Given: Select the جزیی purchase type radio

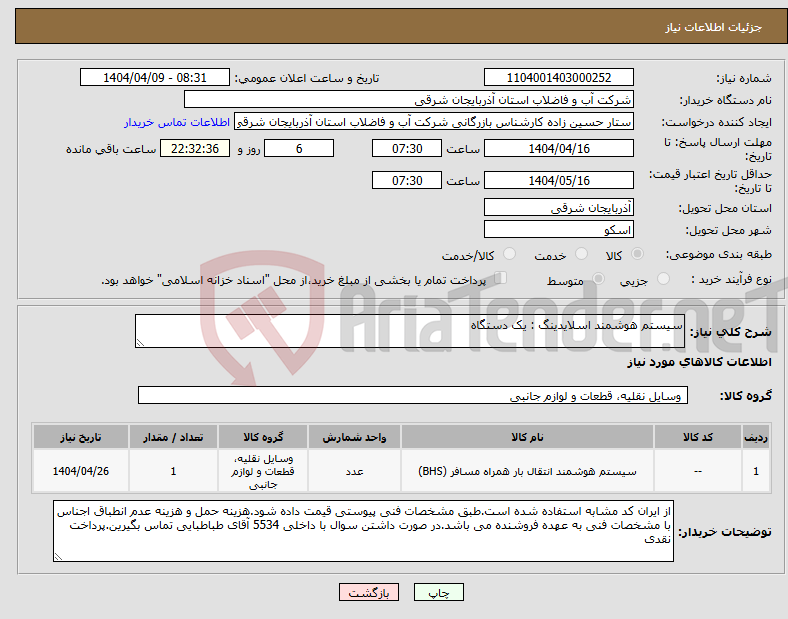Looking at the screenshot, I should tap(663, 279).
